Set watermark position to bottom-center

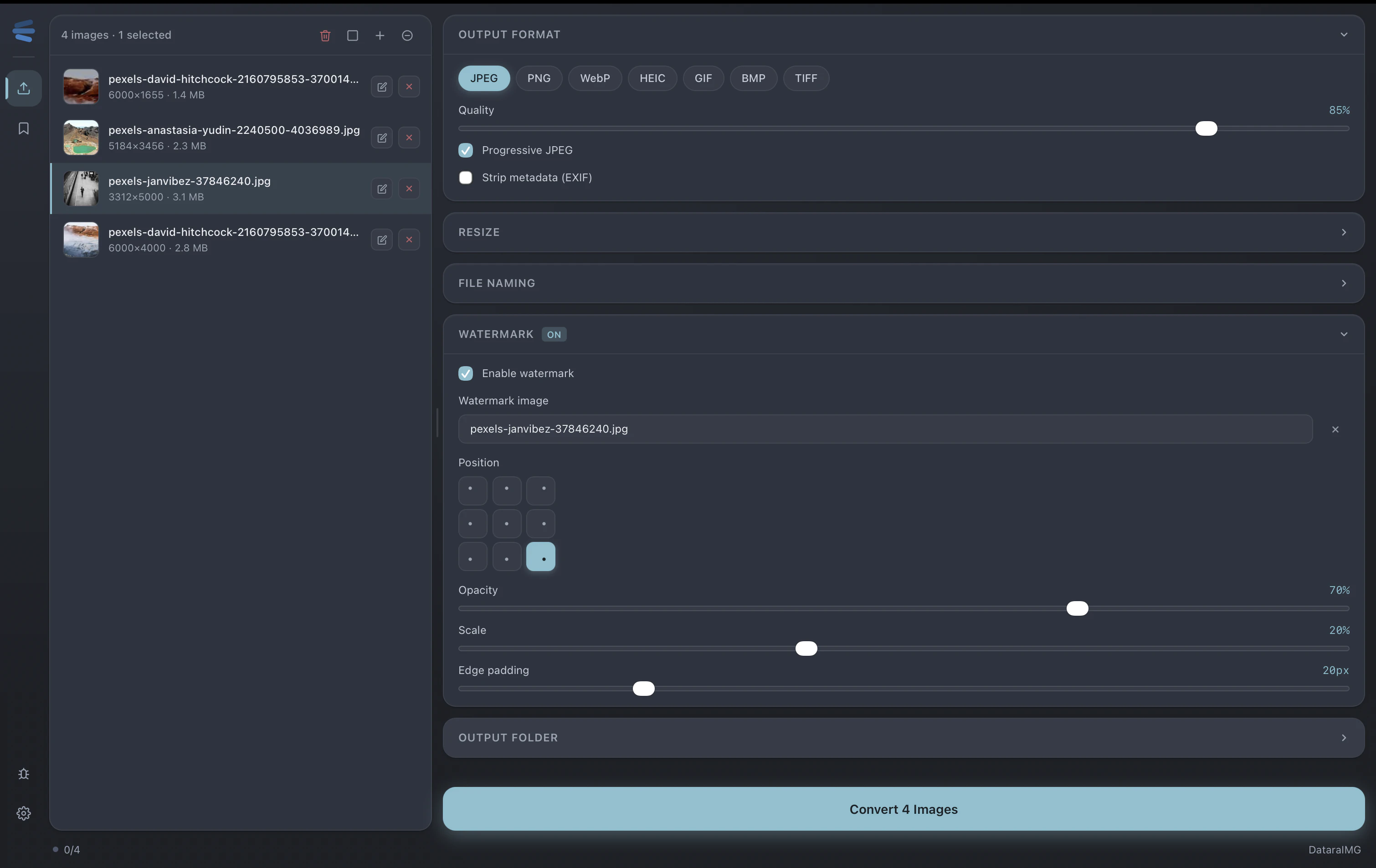[507, 557]
